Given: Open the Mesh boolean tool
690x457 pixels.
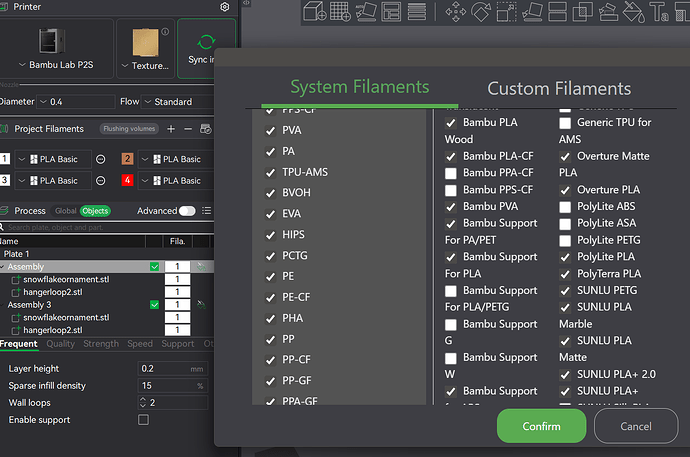Looking at the screenshot, I should click(x=583, y=11).
